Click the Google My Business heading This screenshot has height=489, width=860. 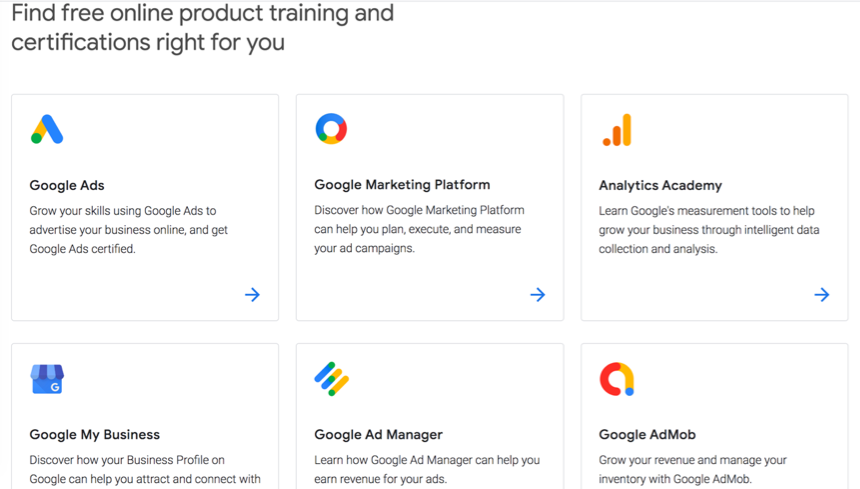pyautogui.click(x=95, y=435)
